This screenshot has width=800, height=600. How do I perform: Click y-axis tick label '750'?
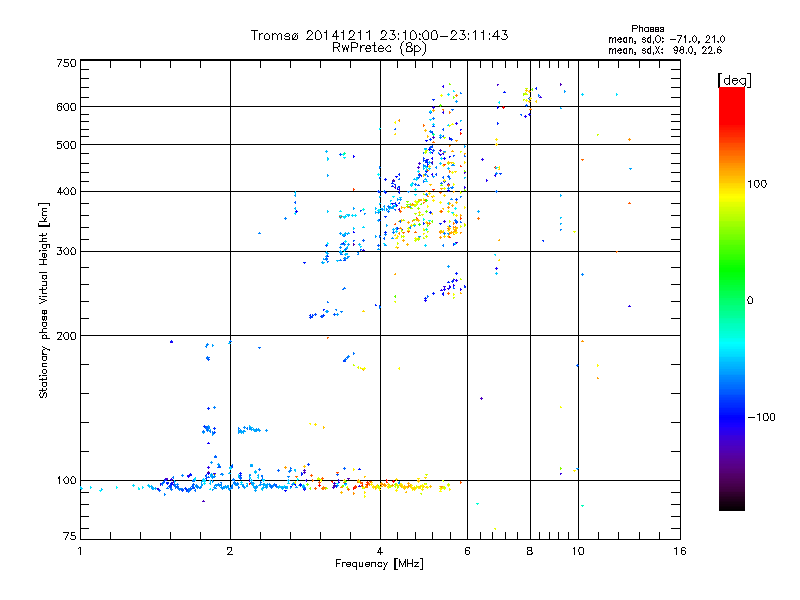(x=66, y=63)
